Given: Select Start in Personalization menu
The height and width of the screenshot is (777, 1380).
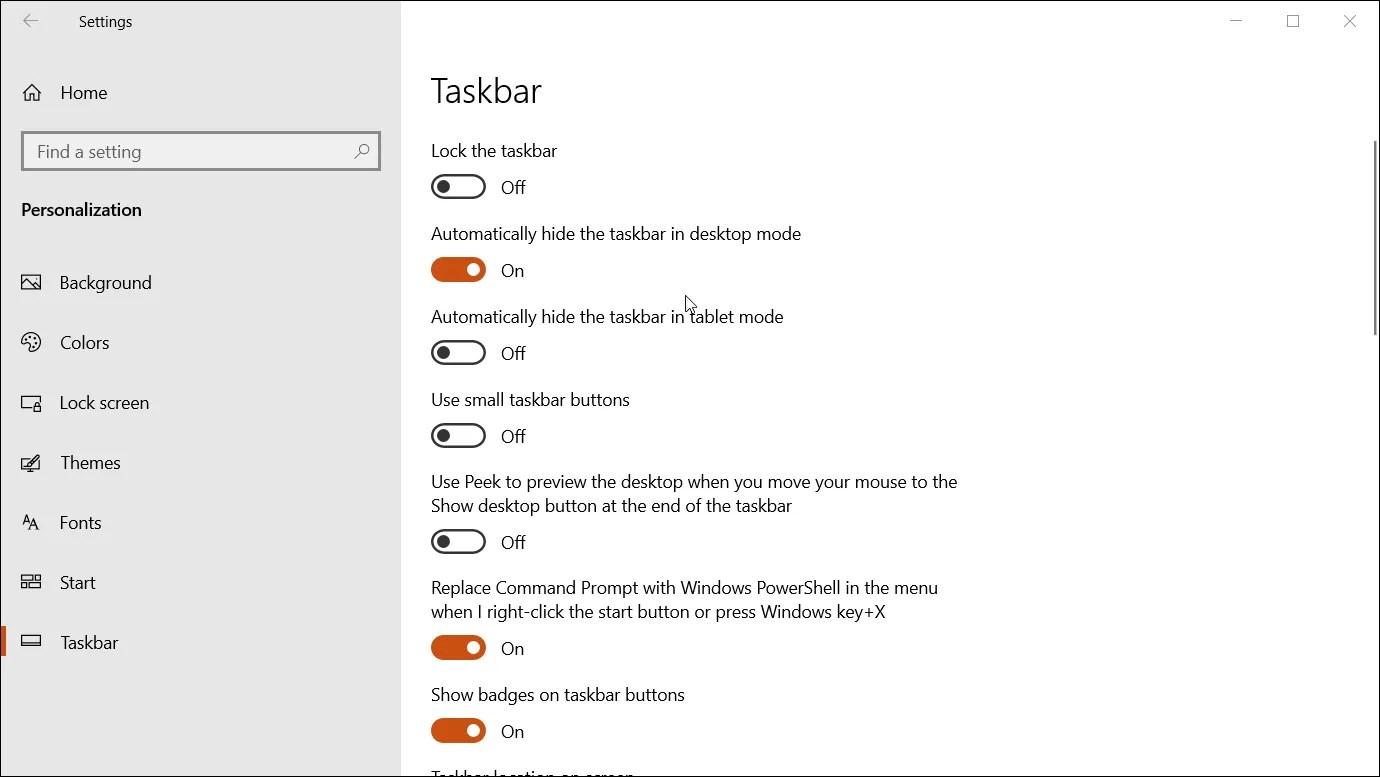Looking at the screenshot, I should (200, 582).
